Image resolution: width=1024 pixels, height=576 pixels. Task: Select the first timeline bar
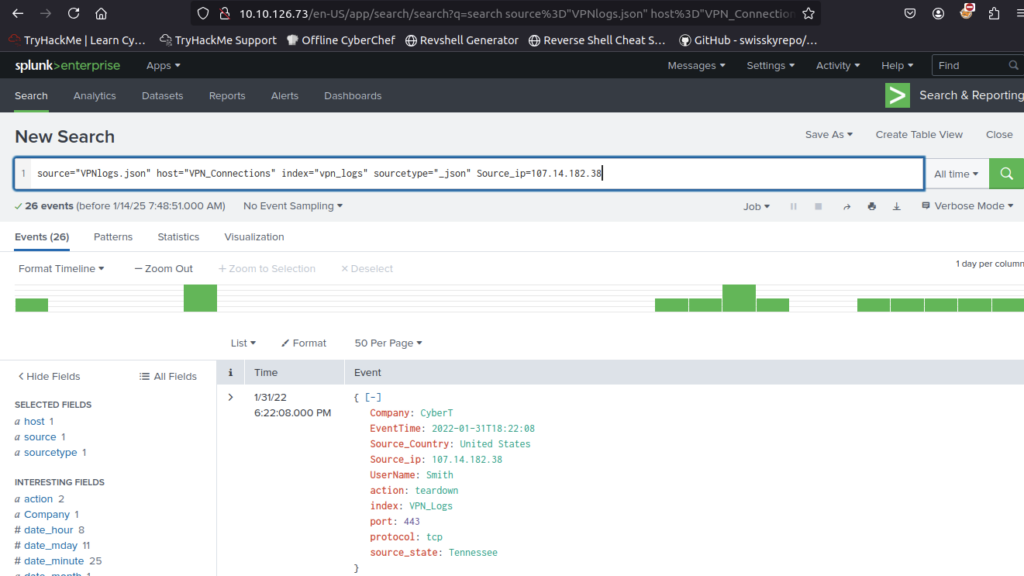pos(31,305)
